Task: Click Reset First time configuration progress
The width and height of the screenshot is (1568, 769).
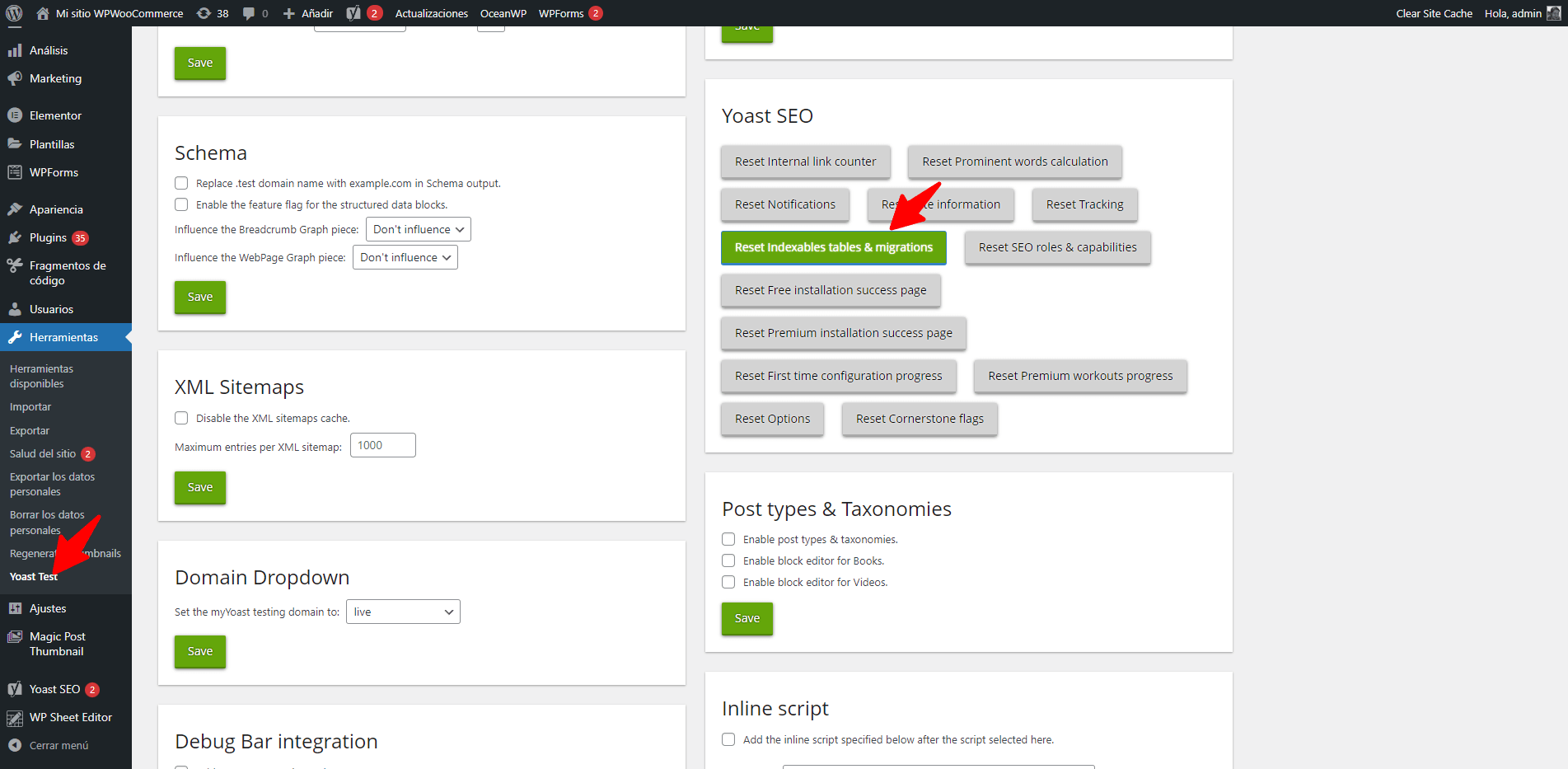Action: (x=839, y=376)
